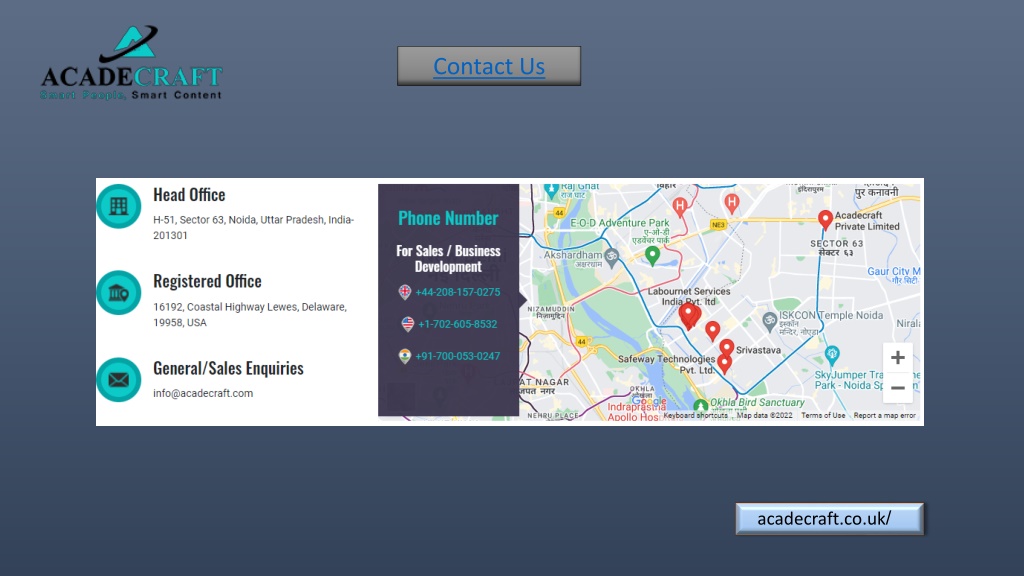Call the +1-702-605-8532 number
The height and width of the screenshot is (576, 1024).
pos(458,324)
